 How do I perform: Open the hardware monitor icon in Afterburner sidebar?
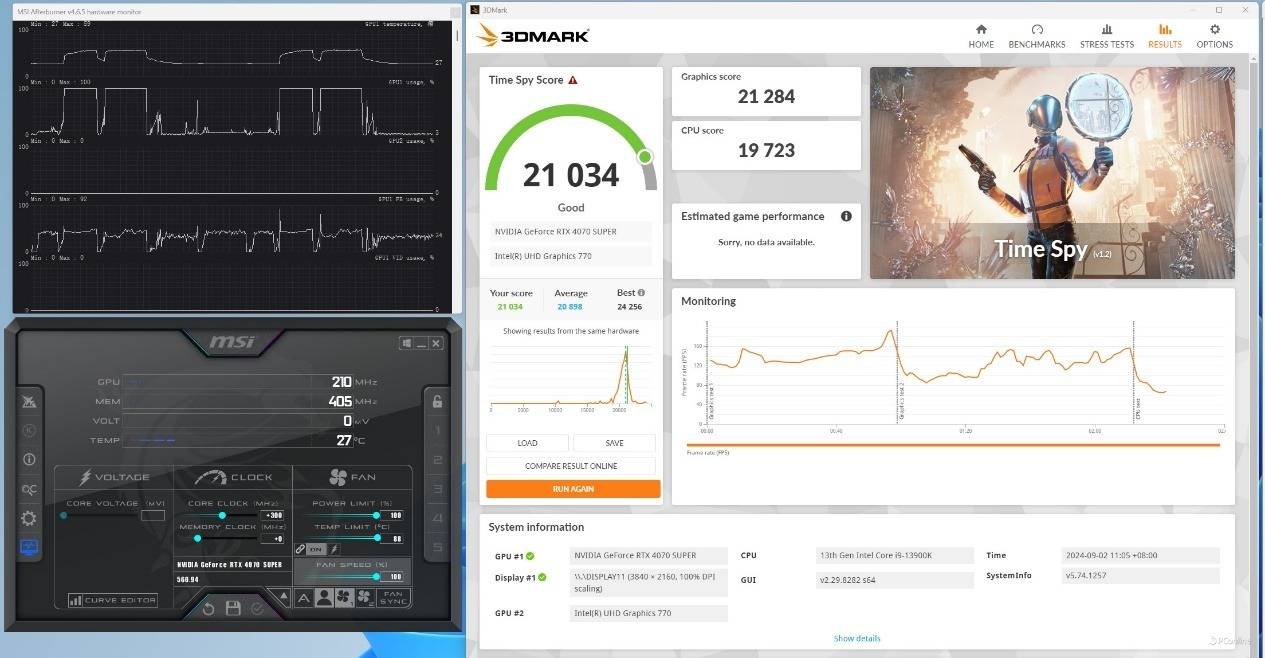point(29,547)
